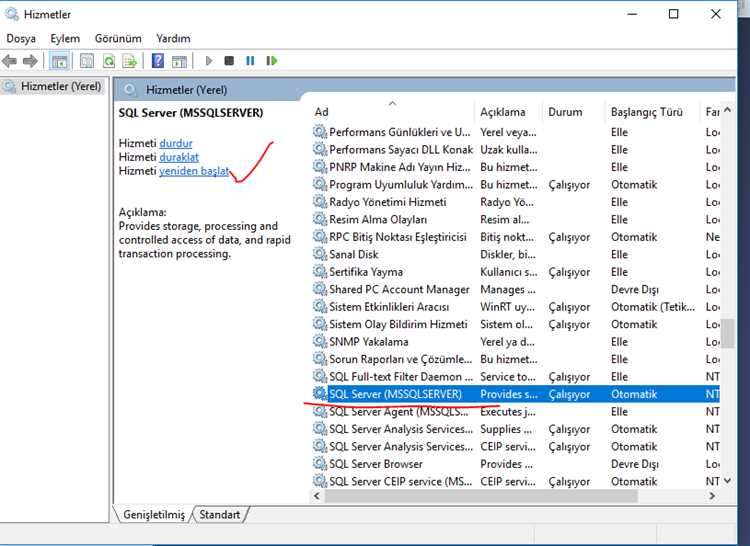Select Hizmetler (Yerel) in the left tree

point(61,87)
